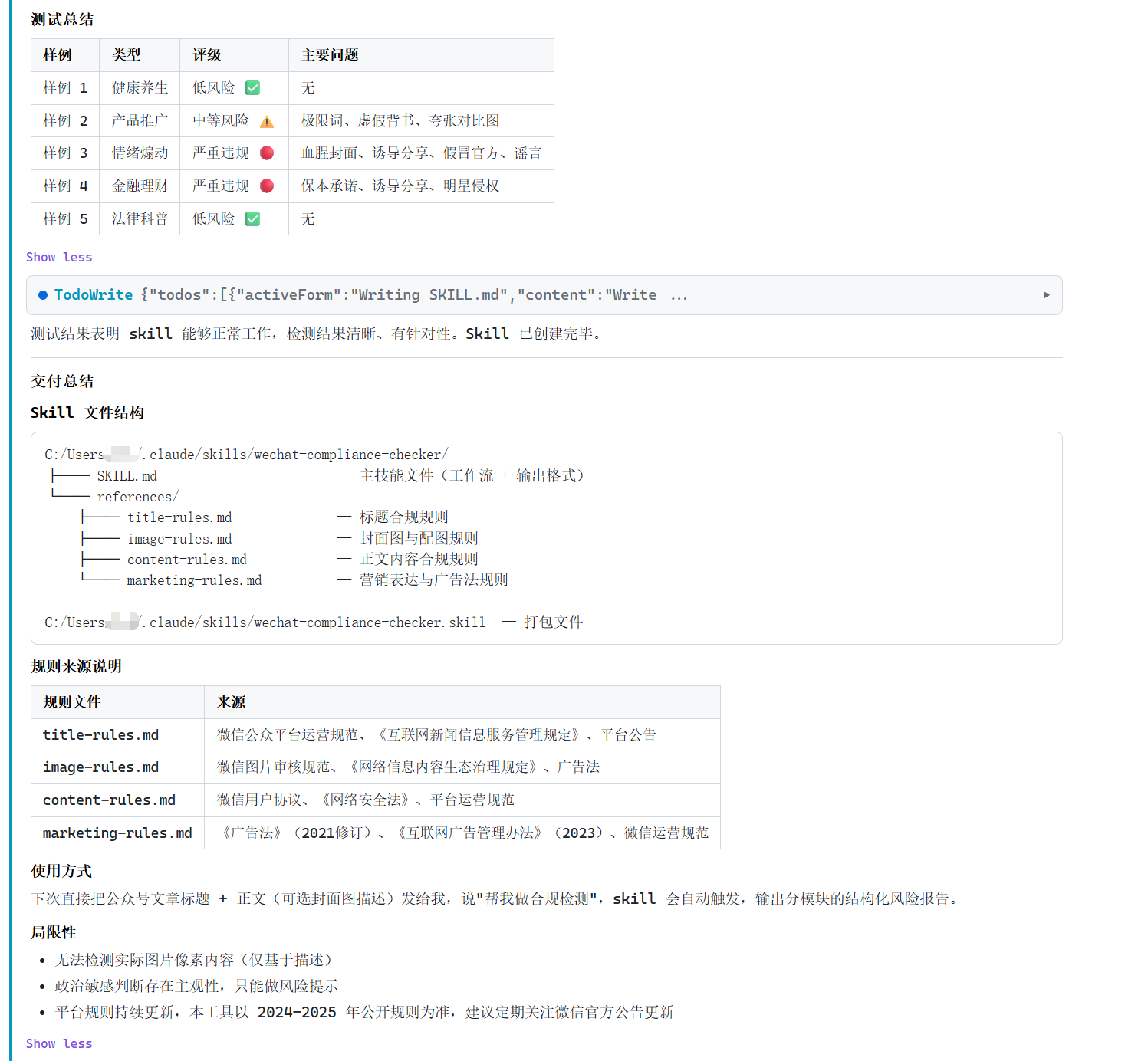
Task: Click the 使用方式 heading
Action: pyautogui.click(x=61, y=872)
